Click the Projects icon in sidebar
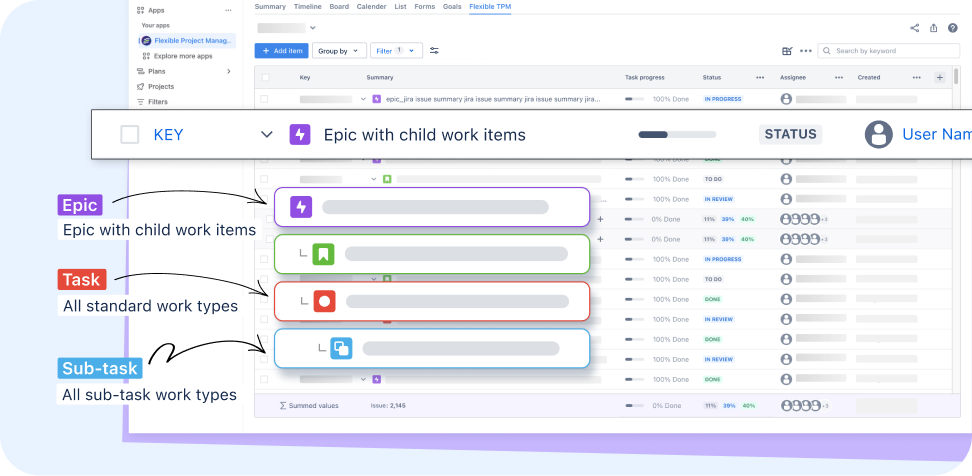The width and height of the screenshot is (972, 476). click(141, 87)
